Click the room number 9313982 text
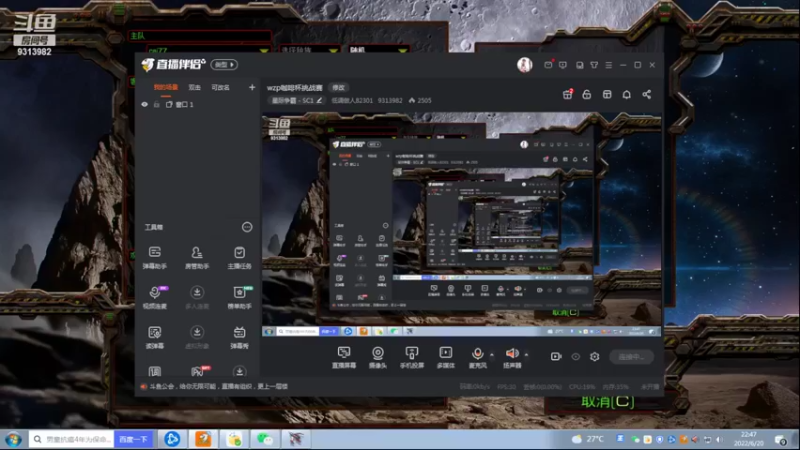The height and width of the screenshot is (450, 800). [x=390, y=101]
